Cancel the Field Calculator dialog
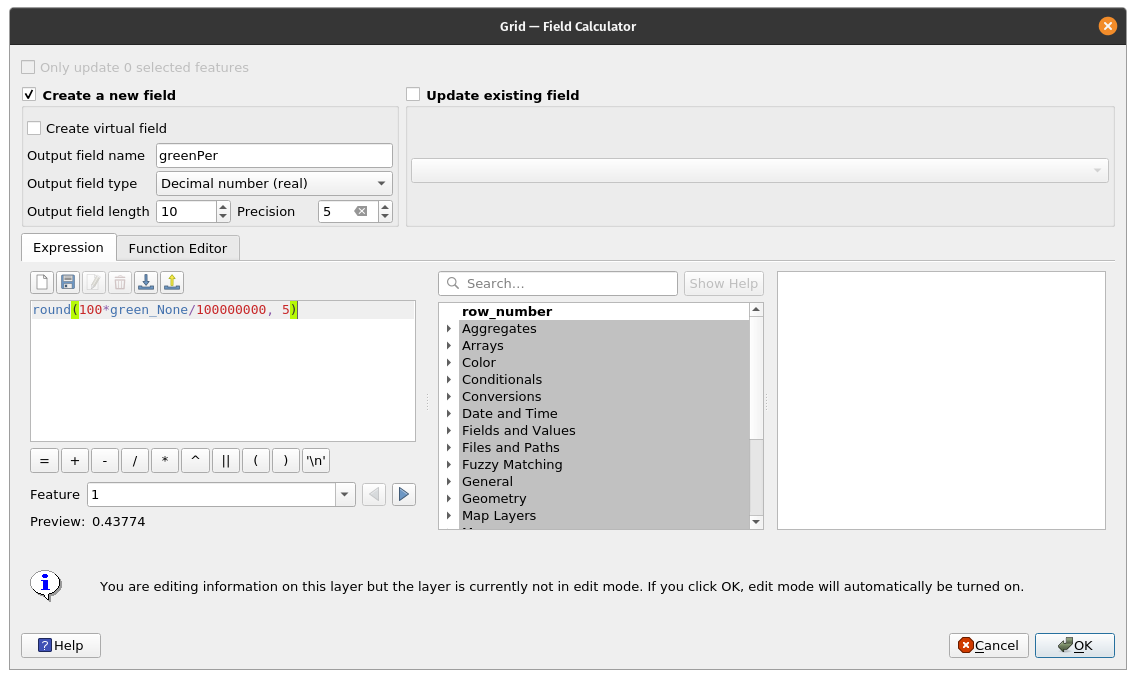This screenshot has width=1136, height=679. 988,646
